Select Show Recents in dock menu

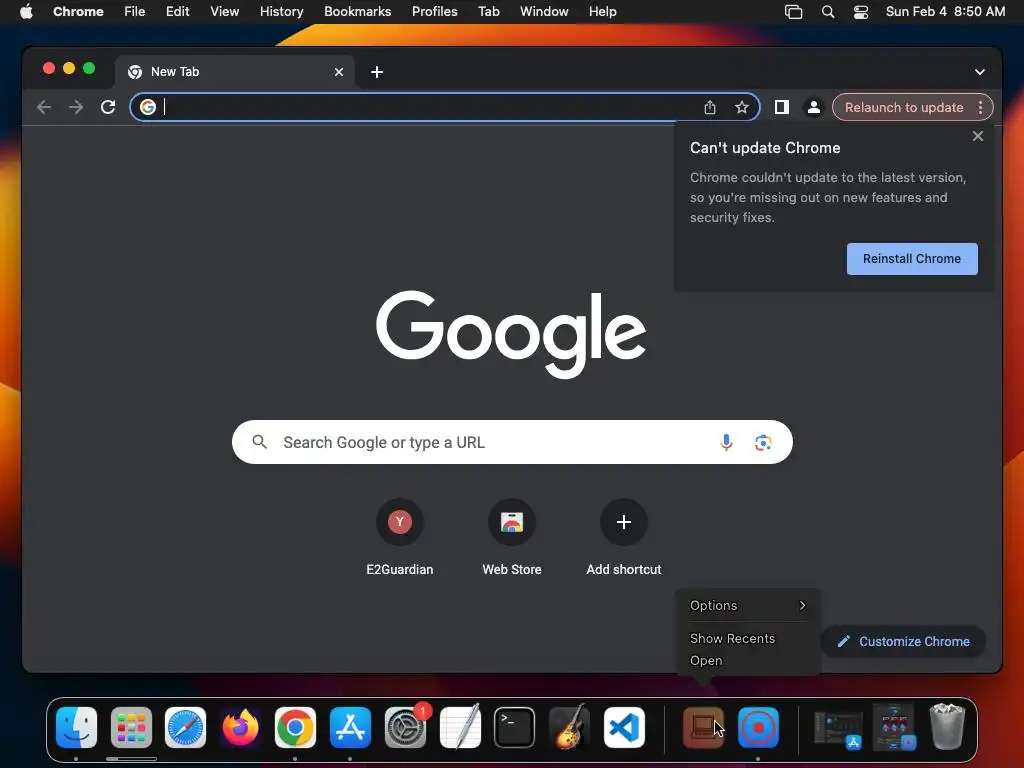[x=733, y=638]
